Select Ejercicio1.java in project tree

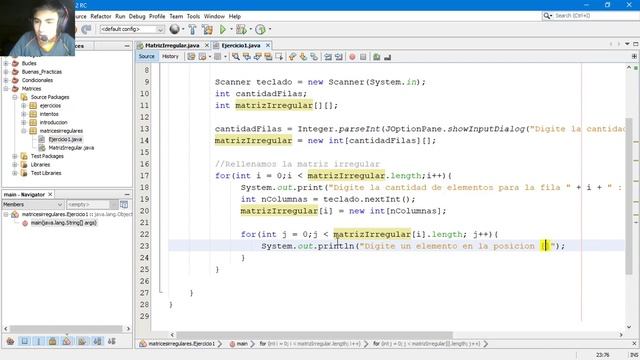65,139
